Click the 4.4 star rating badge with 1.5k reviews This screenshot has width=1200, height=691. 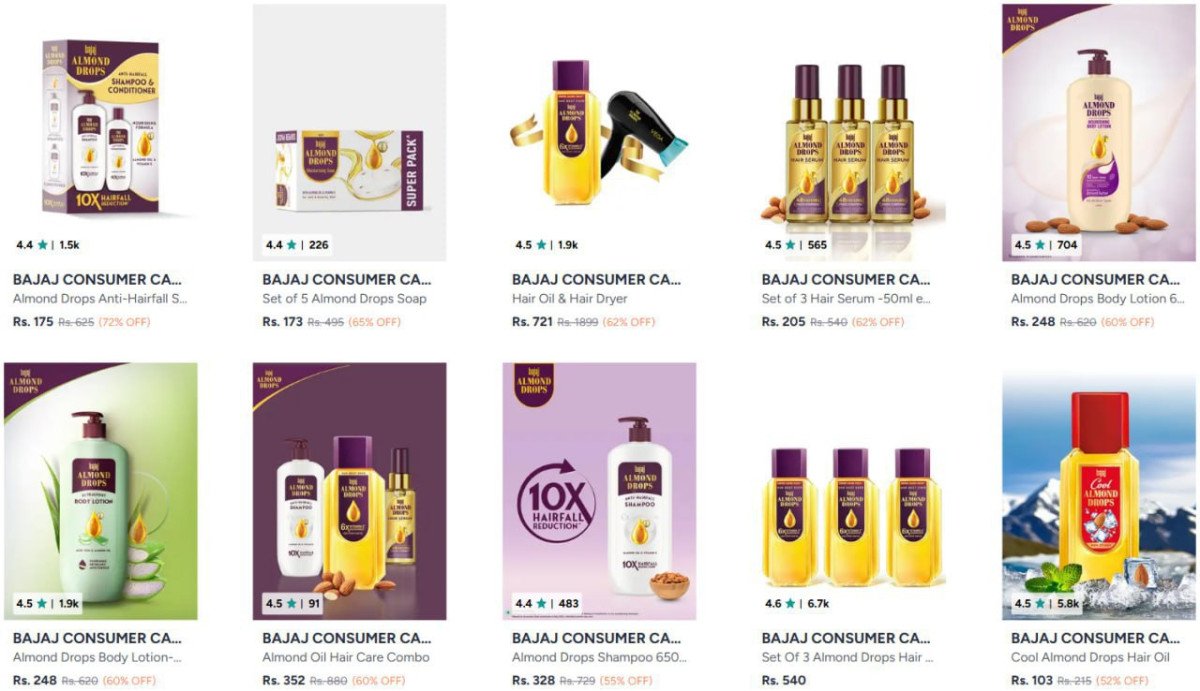[x=48, y=245]
